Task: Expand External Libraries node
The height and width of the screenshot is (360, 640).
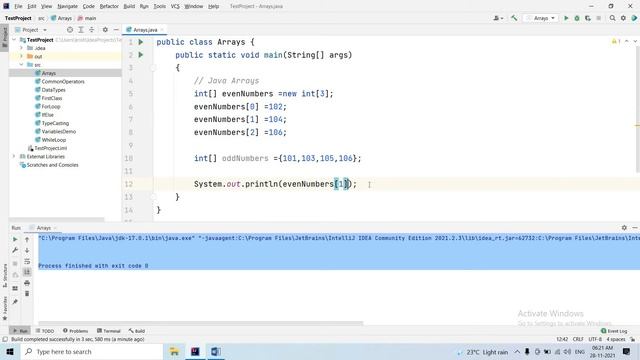Action: pos(14,156)
